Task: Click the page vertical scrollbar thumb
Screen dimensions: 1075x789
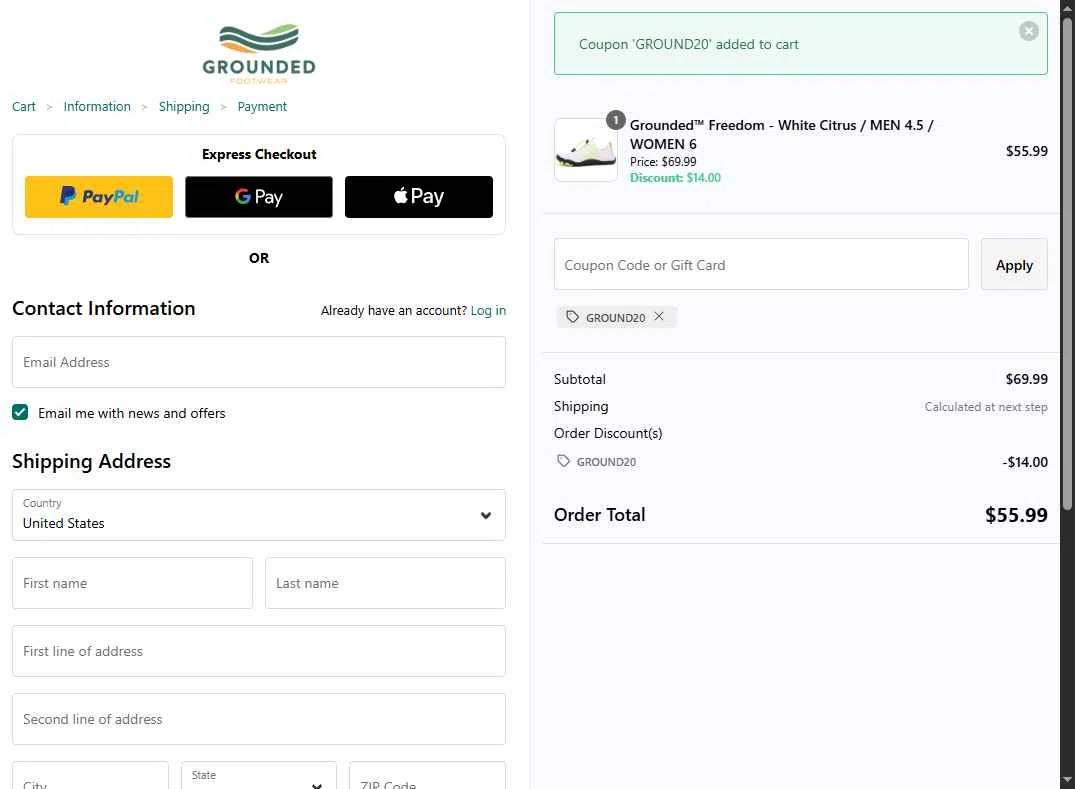Action: tap(1067, 264)
